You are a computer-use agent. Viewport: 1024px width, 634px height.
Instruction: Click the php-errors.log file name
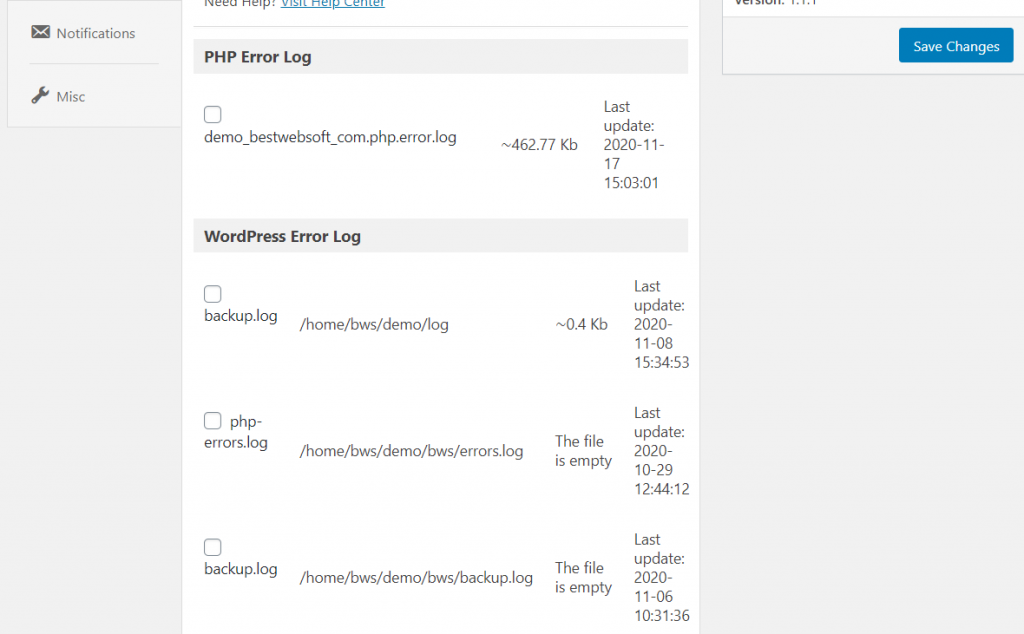coord(236,432)
